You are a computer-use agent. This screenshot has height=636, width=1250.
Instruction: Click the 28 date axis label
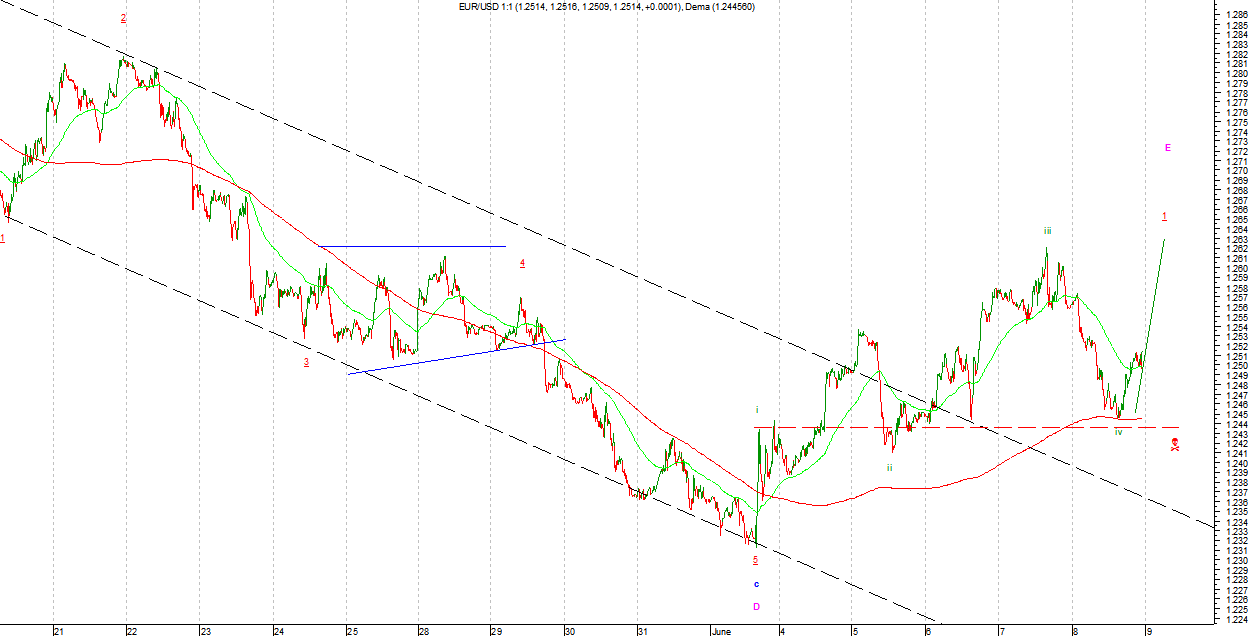click(x=425, y=630)
